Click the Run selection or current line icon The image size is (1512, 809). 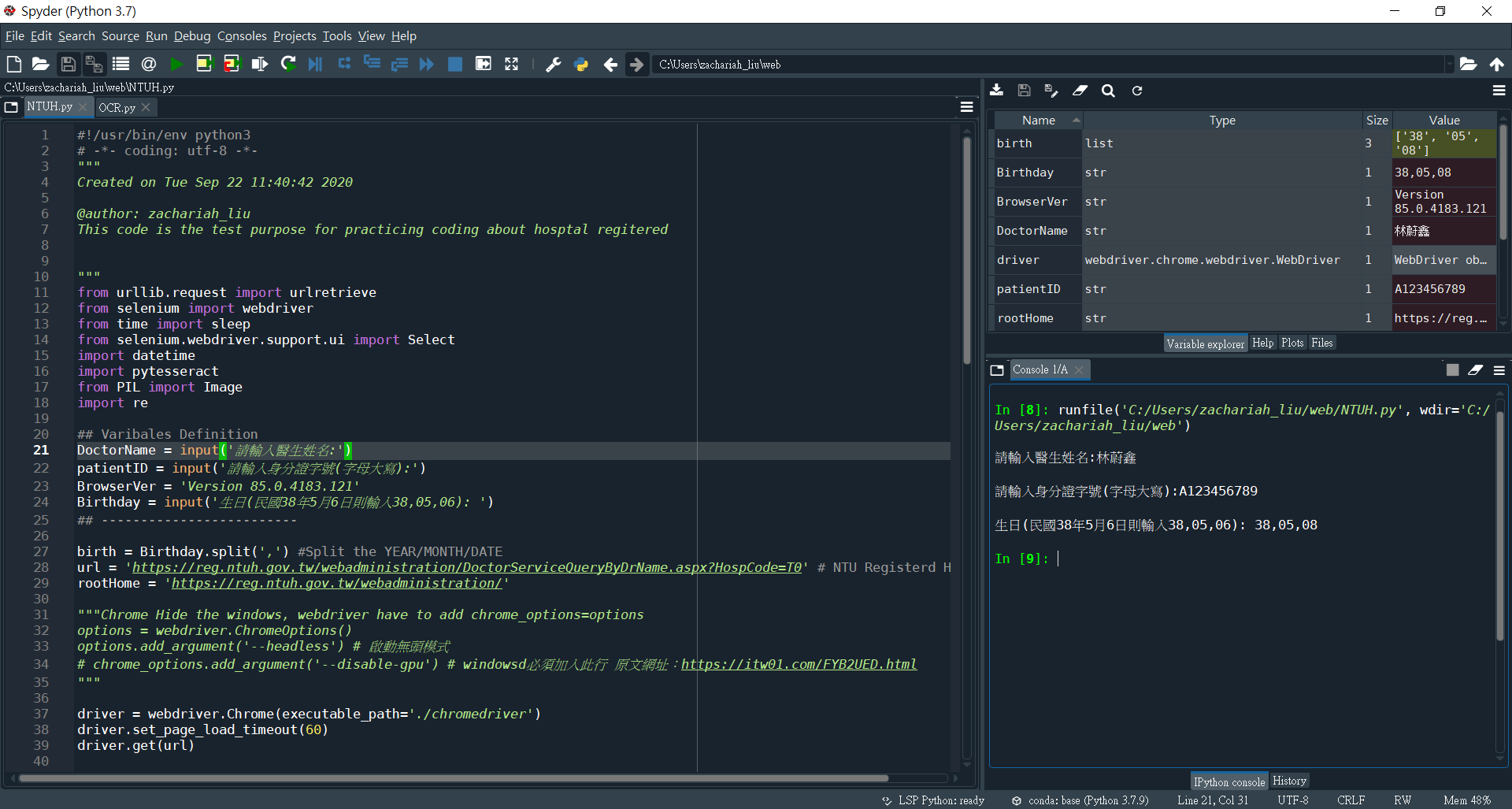pyautogui.click(x=259, y=64)
